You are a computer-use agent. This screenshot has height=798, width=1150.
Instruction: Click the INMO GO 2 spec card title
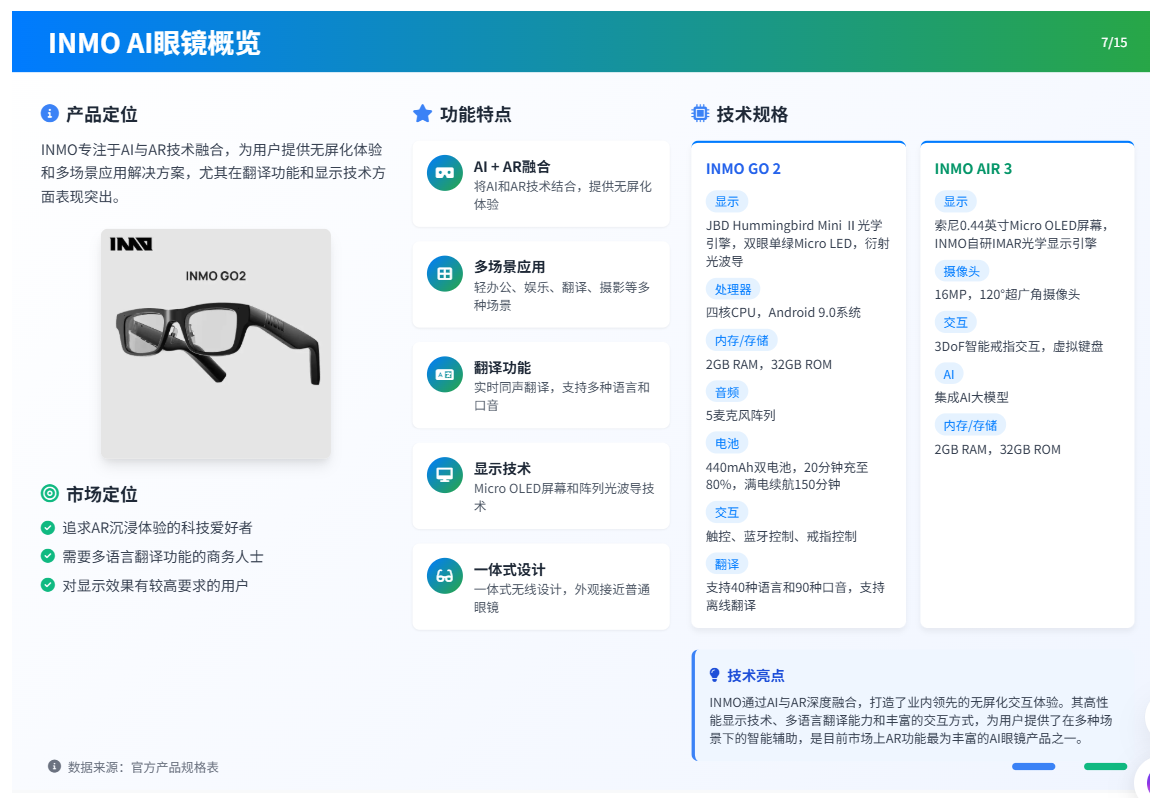tap(743, 169)
